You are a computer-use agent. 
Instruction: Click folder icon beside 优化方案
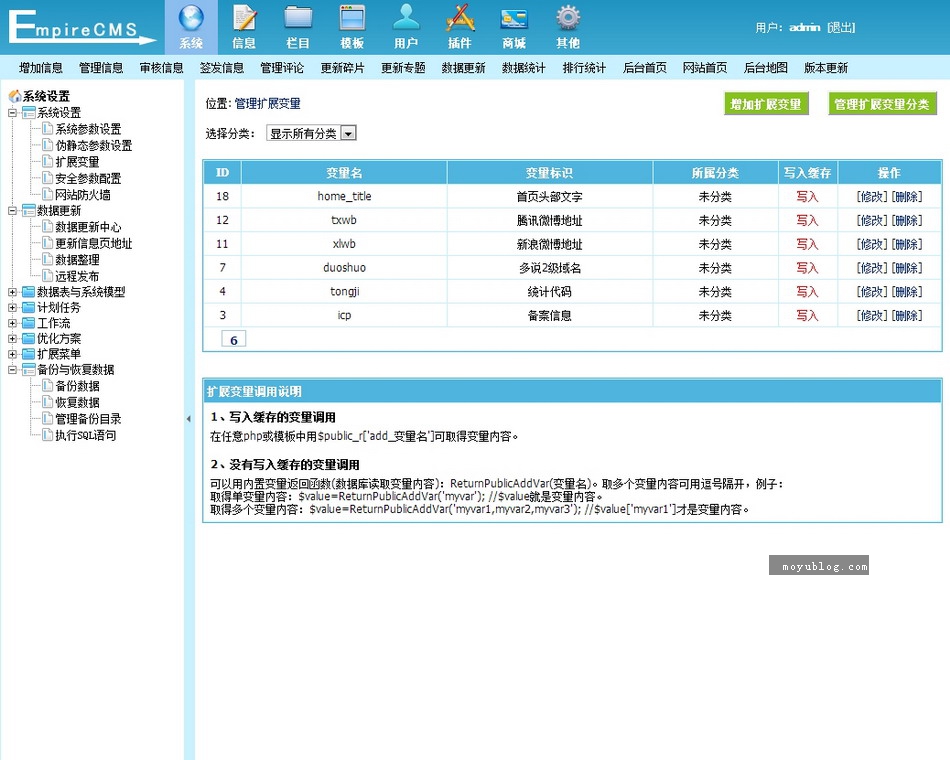coord(28,338)
